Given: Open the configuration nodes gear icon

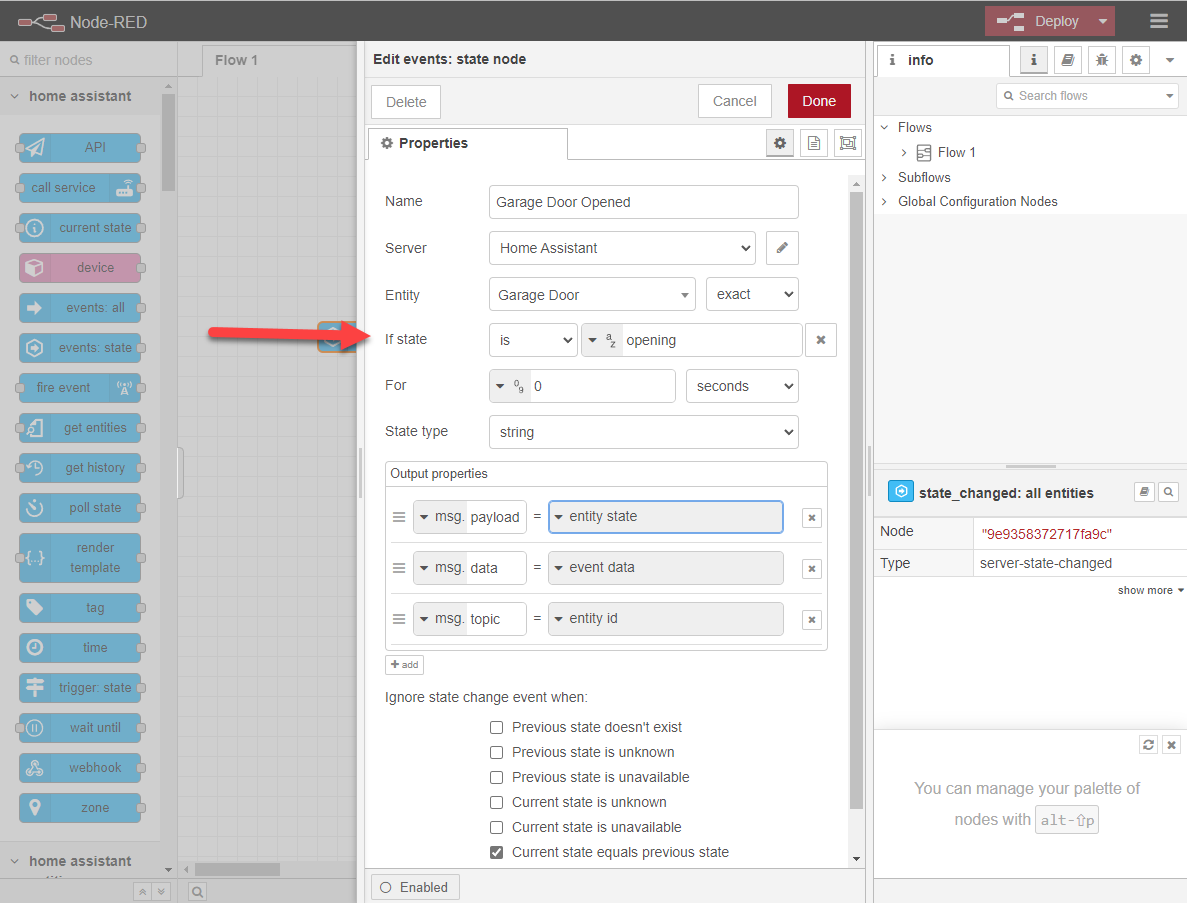Looking at the screenshot, I should [x=1135, y=60].
